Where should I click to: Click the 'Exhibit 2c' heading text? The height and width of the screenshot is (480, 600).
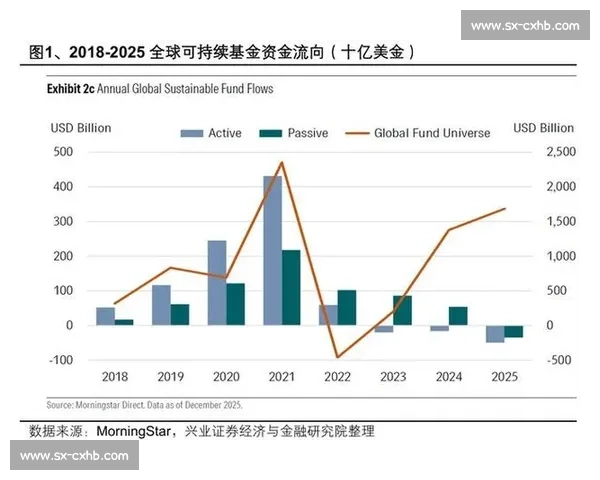tap(70, 89)
